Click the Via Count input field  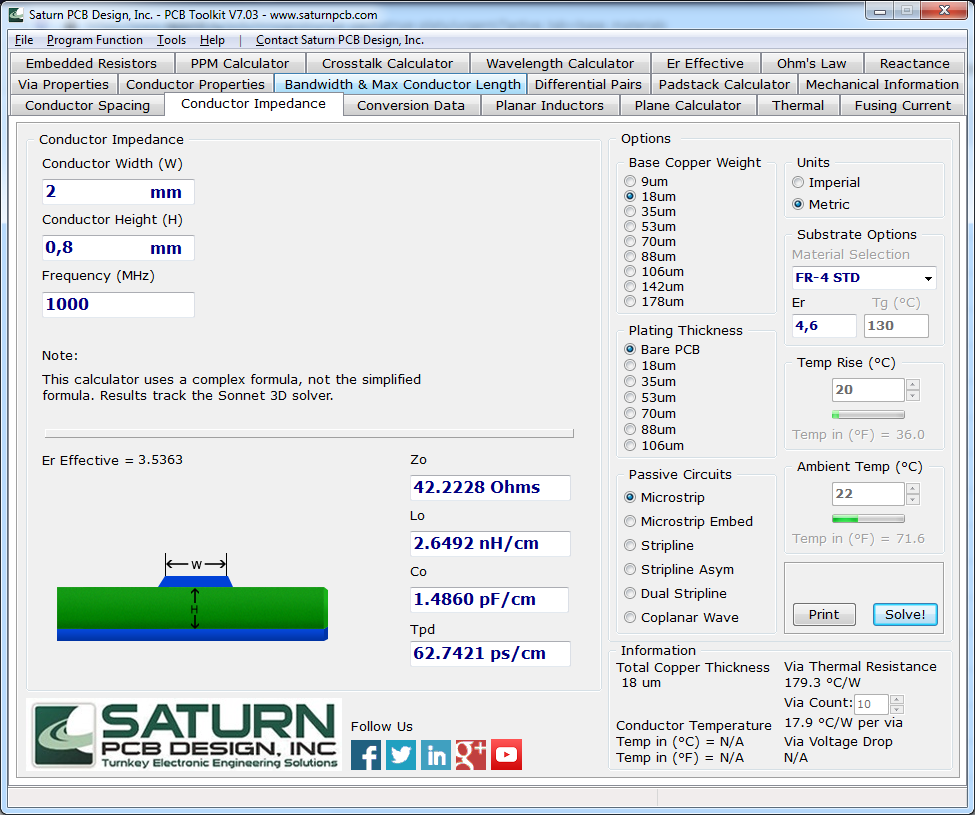[x=871, y=704]
